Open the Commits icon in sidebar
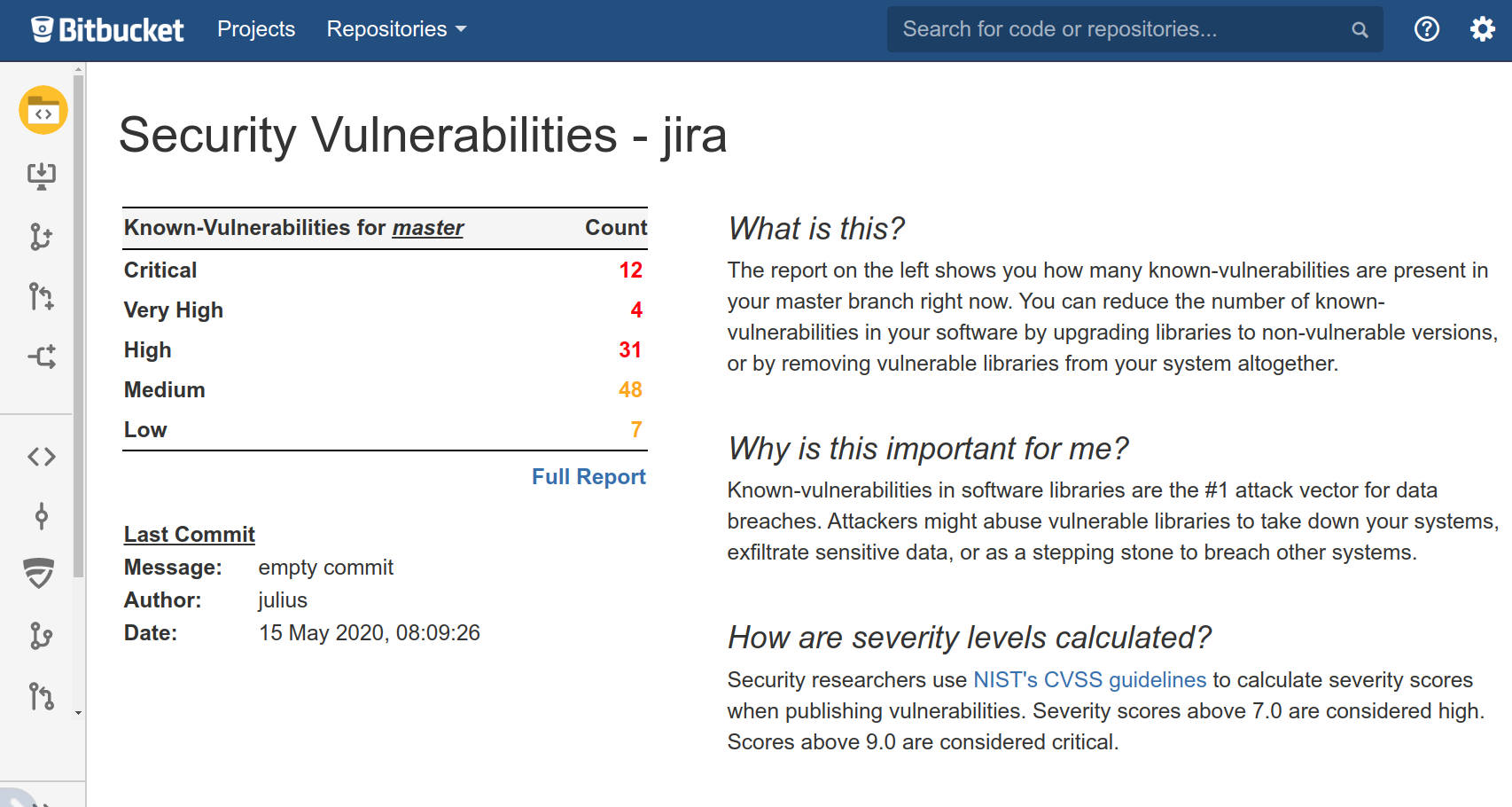The image size is (1512, 807). [42, 516]
